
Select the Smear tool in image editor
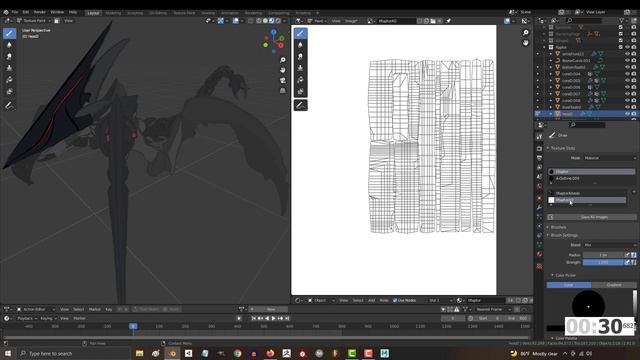pyautogui.click(x=300, y=56)
